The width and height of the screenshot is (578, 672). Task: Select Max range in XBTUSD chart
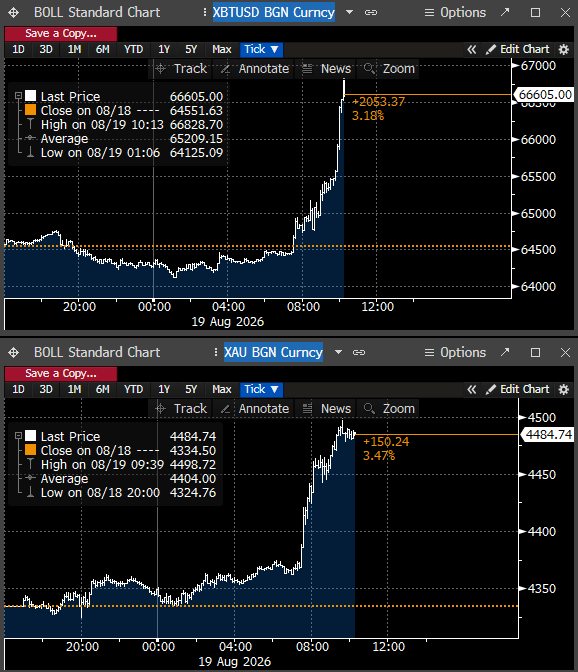pos(222,49)
